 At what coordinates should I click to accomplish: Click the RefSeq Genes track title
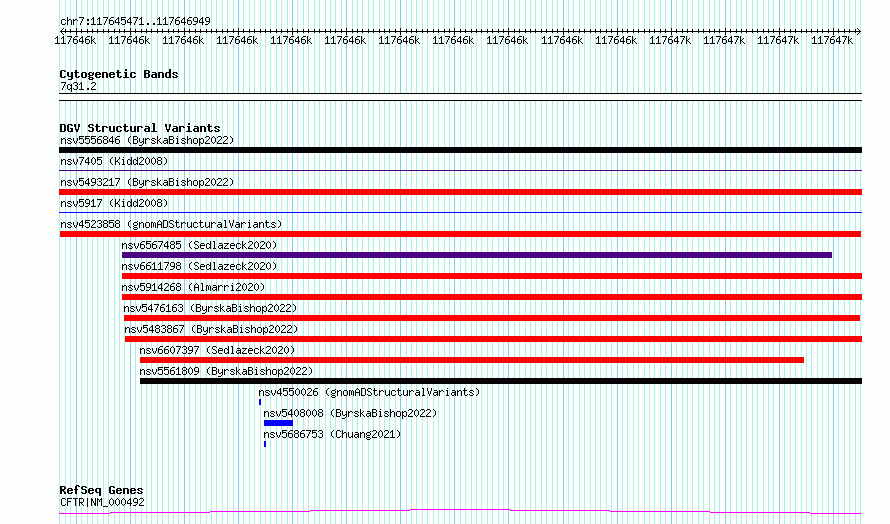click(x=101, y=490)
